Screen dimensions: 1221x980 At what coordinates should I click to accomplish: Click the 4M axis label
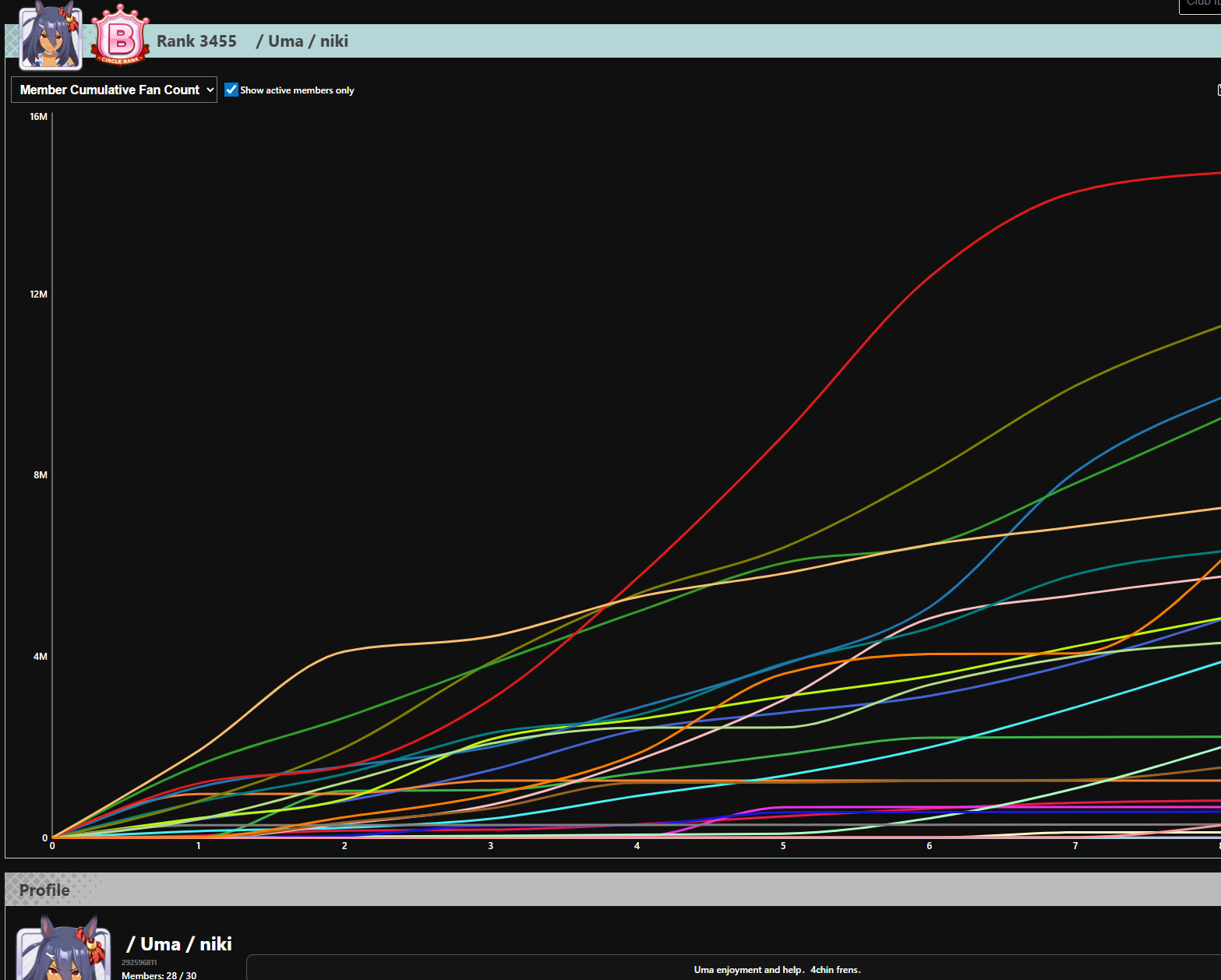point(41,657)
